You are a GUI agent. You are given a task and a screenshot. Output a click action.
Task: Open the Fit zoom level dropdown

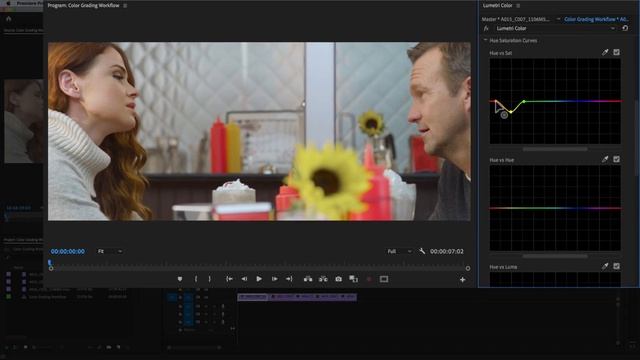tap(110, 251)
